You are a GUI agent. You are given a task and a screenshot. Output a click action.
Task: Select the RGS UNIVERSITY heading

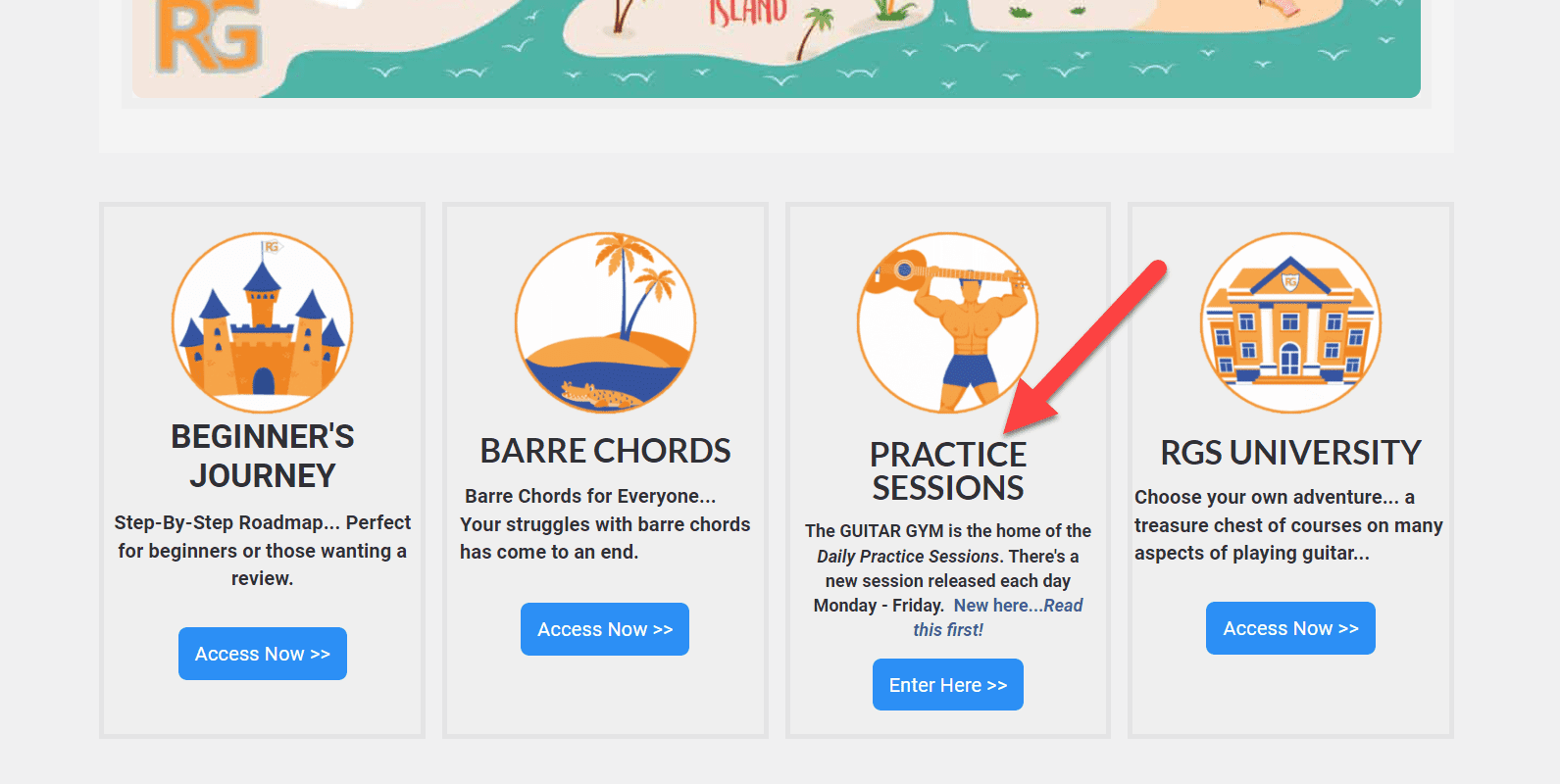(1290, 453)
